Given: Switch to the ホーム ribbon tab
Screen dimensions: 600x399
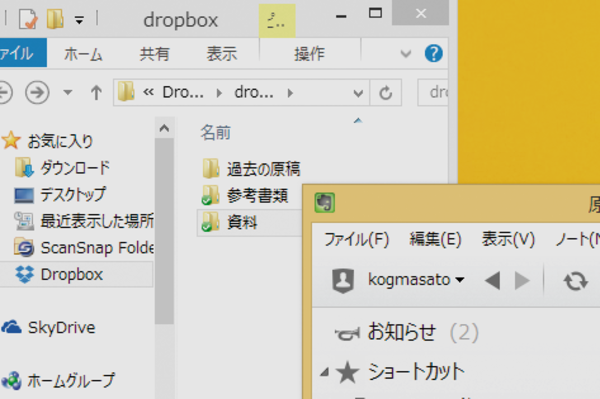Looking at the screenshot, I should [x=83, y=54].
